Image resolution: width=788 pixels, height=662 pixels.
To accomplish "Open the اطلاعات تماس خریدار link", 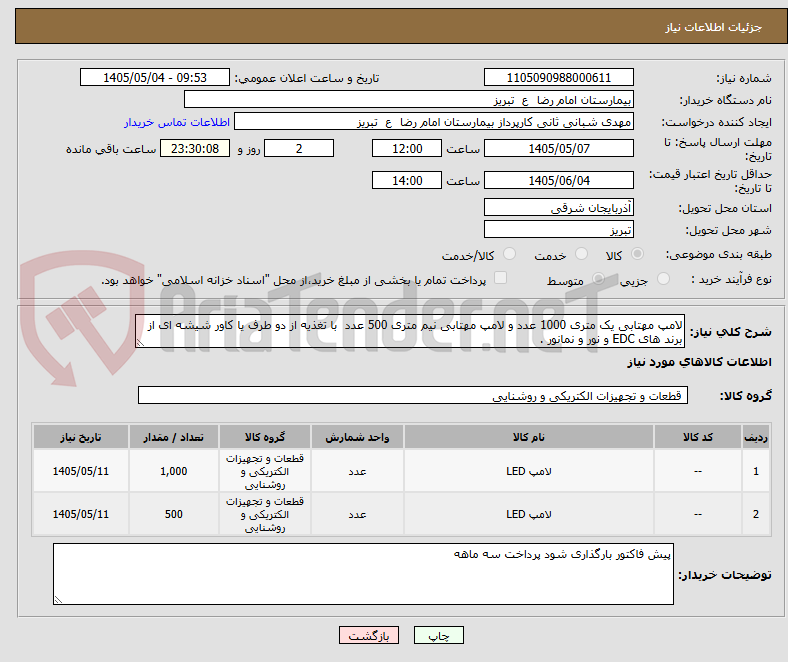I will tap(176, 122).
